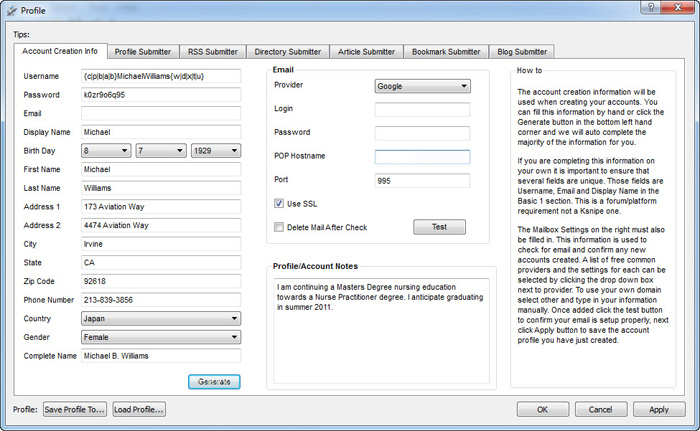Click the Apply button

[659, 409]
